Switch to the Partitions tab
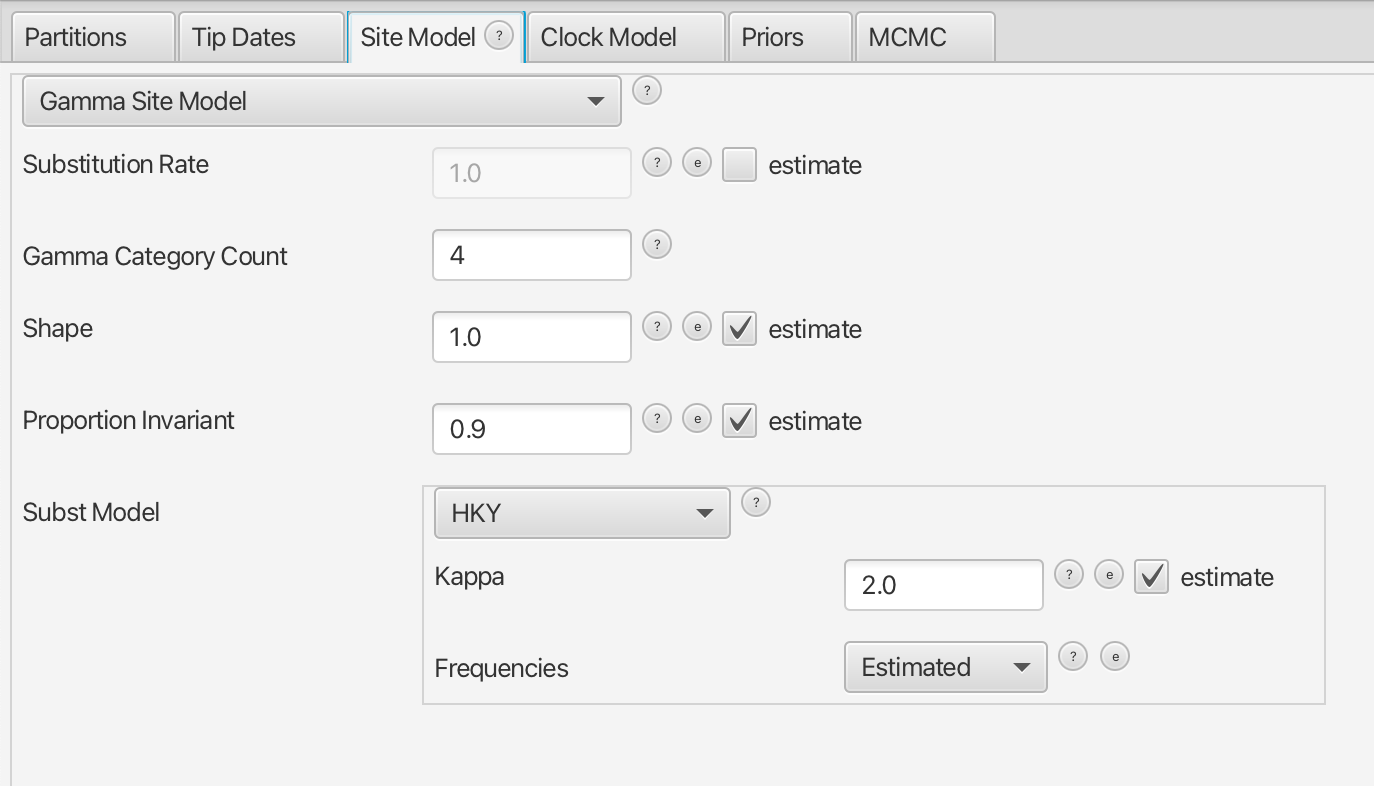This screenshot has width=1374, height=786. (x=93, y=38)
